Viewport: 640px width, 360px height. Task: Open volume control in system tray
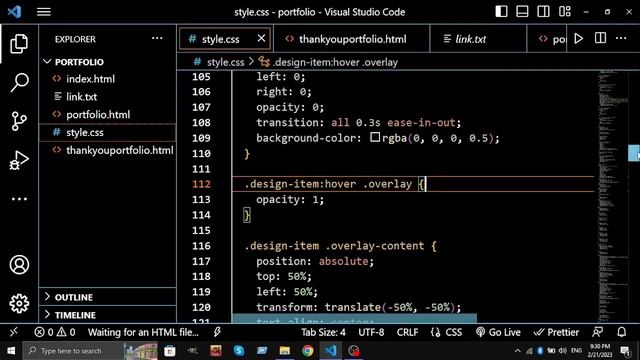[562, 351]
